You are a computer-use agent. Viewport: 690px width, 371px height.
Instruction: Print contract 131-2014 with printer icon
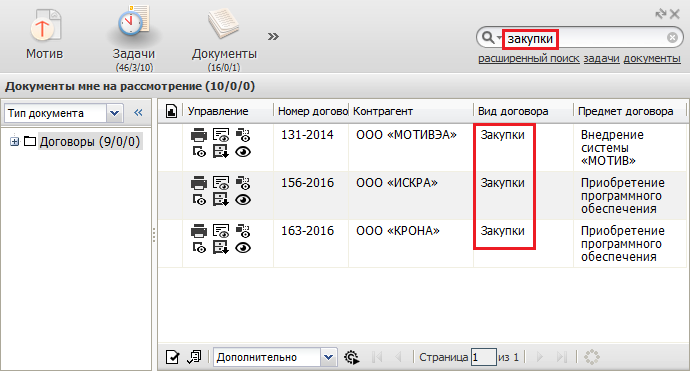tap(198, 135)
